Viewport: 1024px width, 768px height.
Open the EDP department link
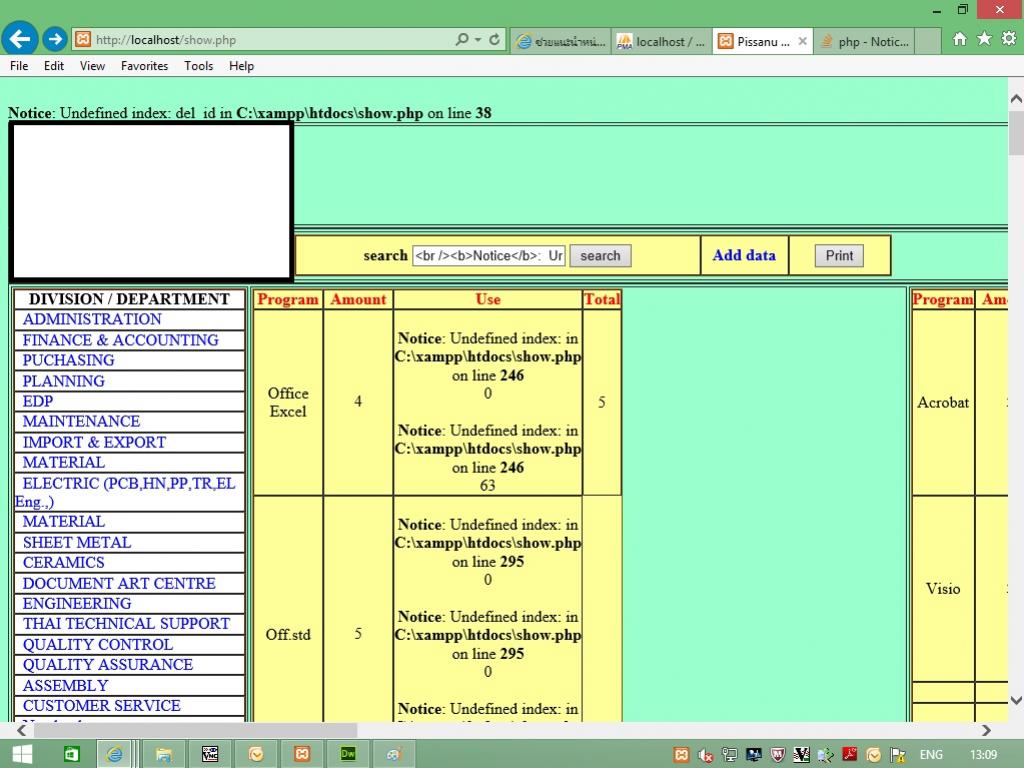(38, 402)
